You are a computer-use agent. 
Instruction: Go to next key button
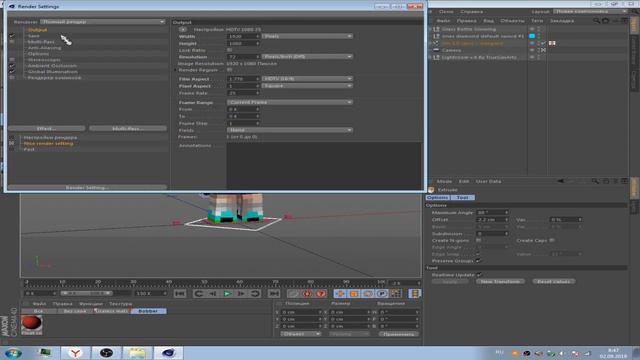(255, 293)
